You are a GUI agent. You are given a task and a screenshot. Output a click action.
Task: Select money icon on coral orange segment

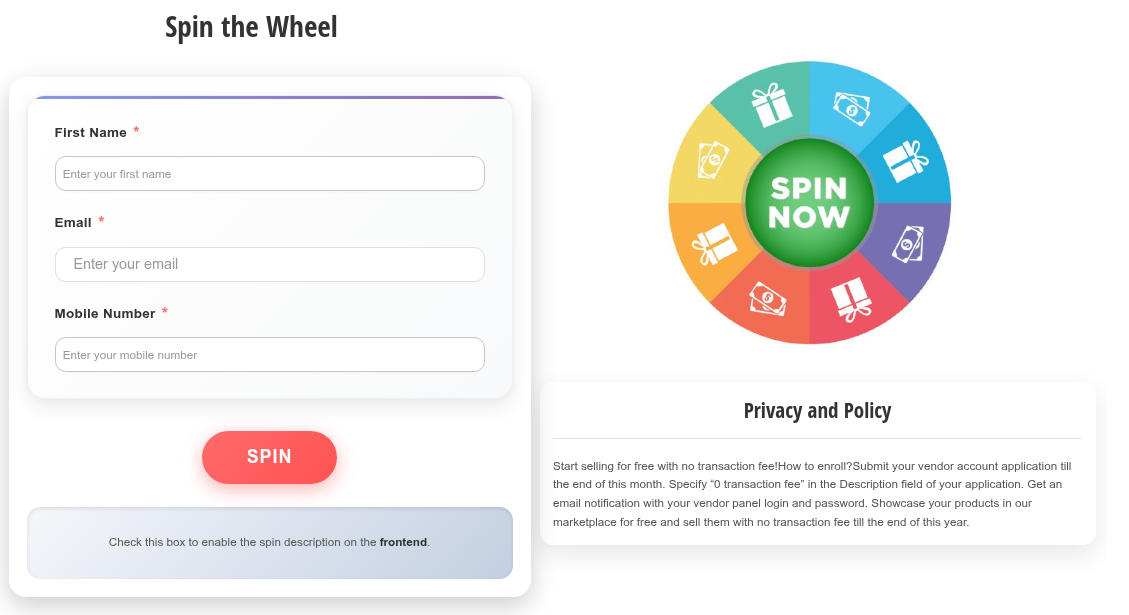(768, 299)
